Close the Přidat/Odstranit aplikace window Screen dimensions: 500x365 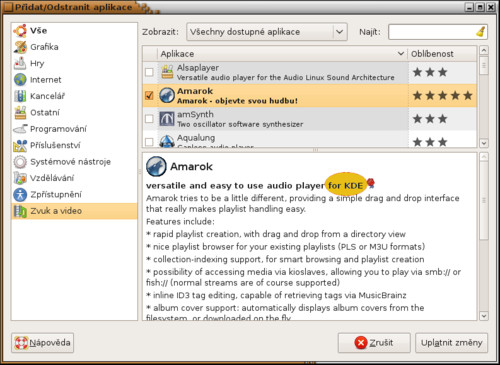(491, 7)
